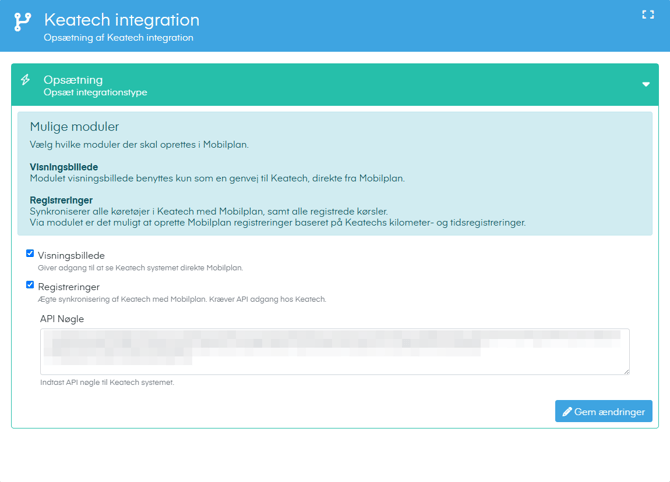Click the Keatech integration page title
This screenshot has width=670, height=482.
122,20
